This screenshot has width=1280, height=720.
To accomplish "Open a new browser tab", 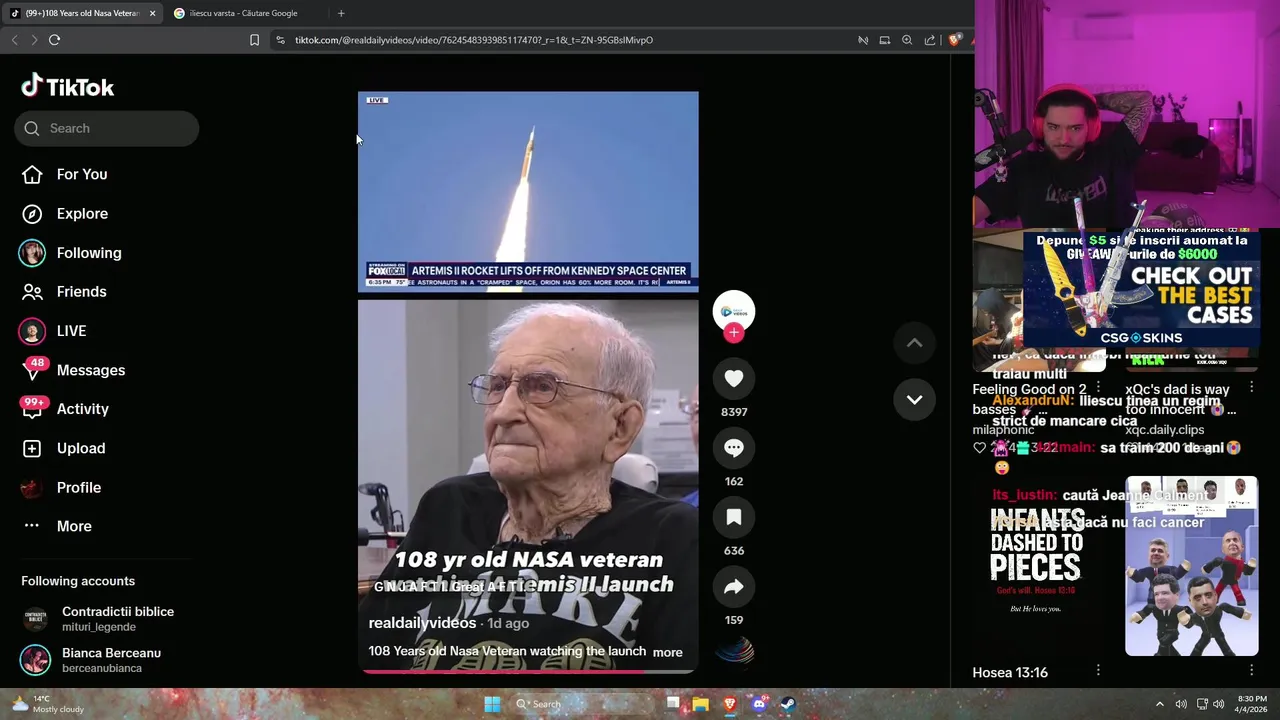I will point(341,13).
